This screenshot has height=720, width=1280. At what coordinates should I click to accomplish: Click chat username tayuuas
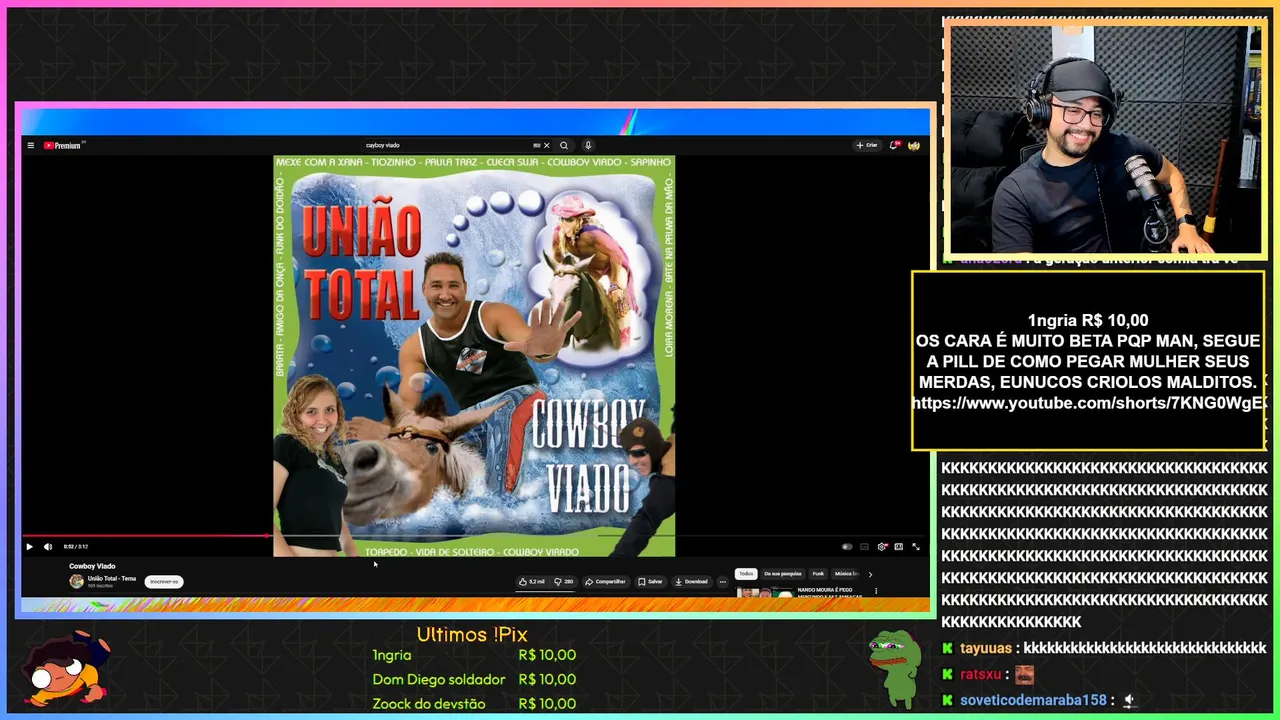pyautogui.click(x=986, y=648)
